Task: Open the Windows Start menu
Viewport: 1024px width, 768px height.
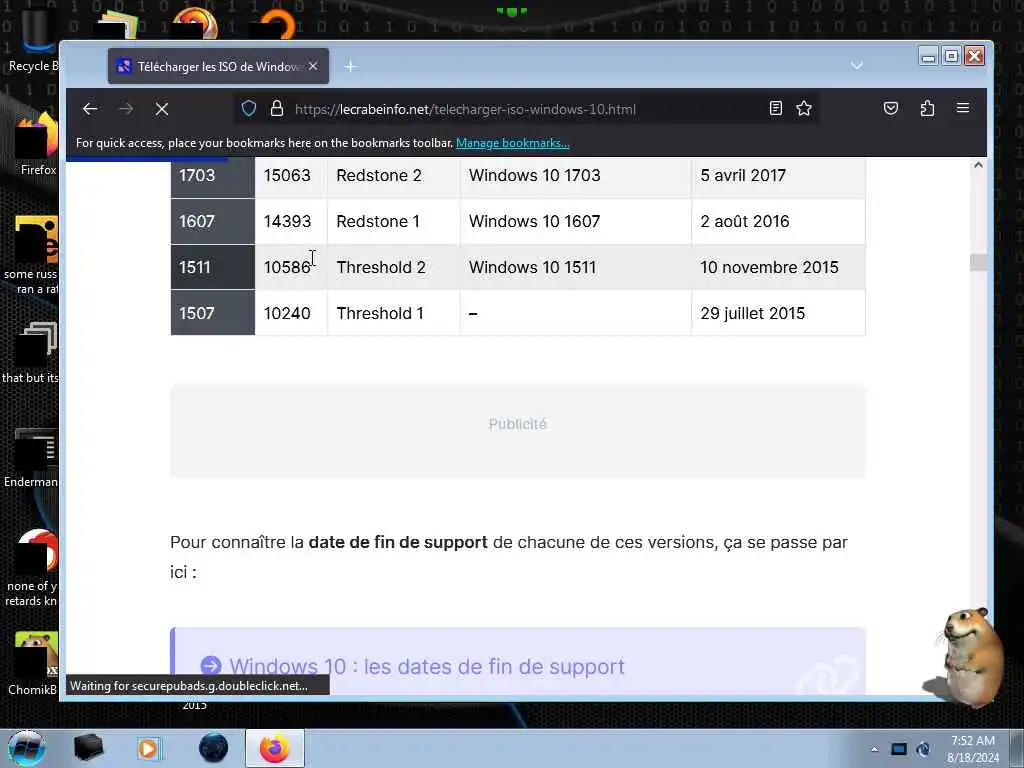Action: tap(27, 748)
